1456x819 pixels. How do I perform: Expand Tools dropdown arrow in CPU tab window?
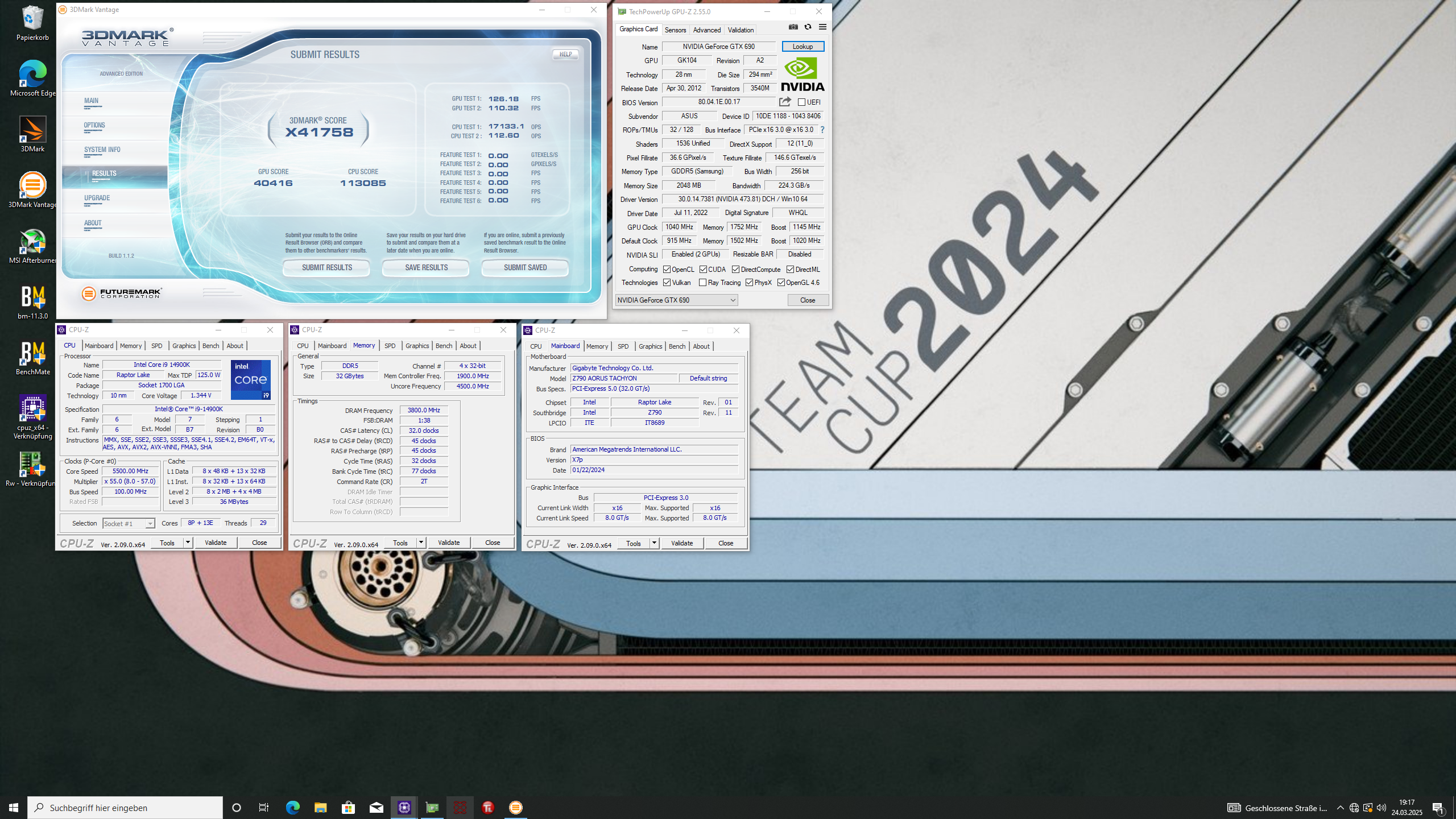[188, 543]
